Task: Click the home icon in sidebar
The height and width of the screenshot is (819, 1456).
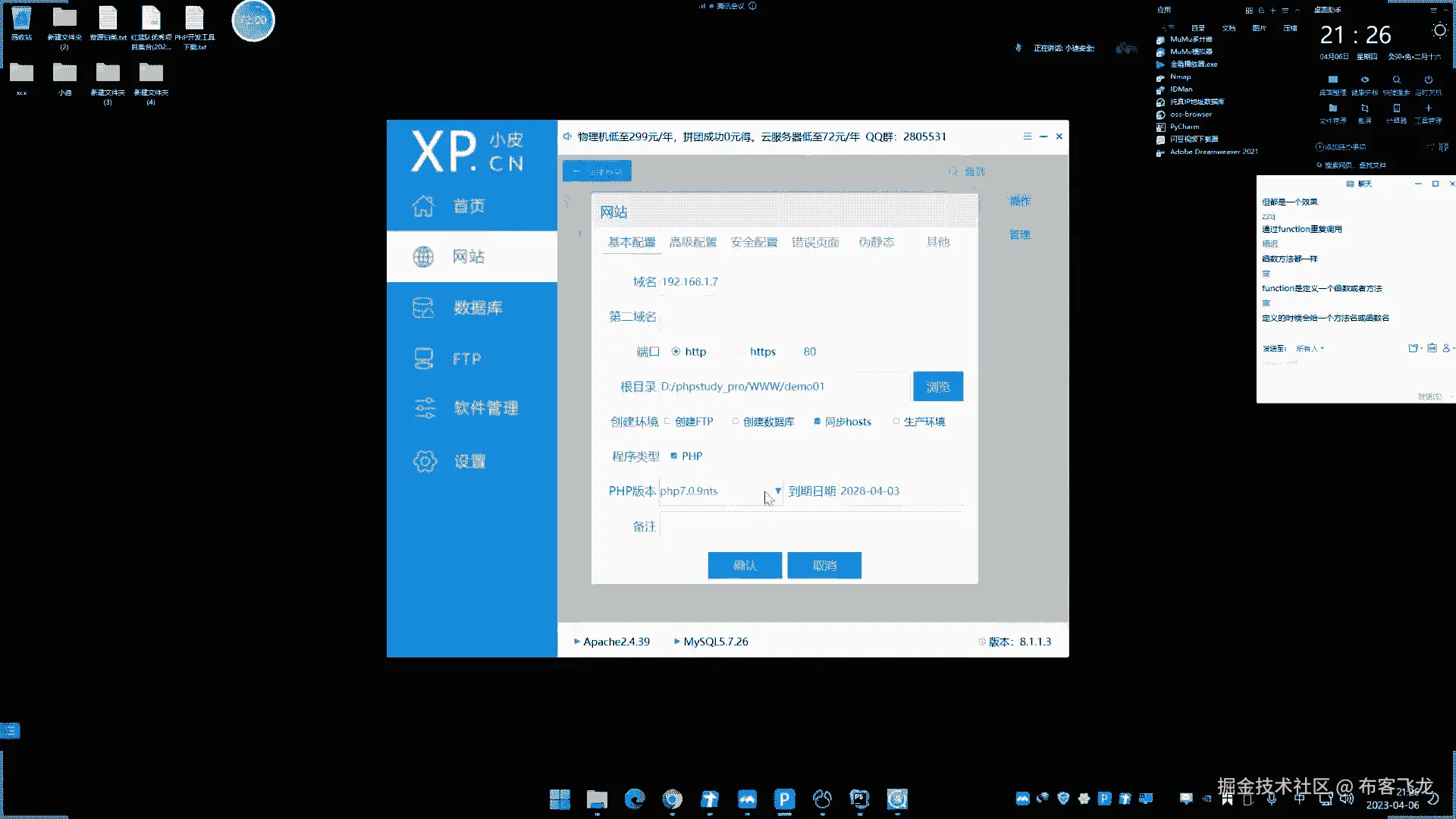Action: click(423, 206)
